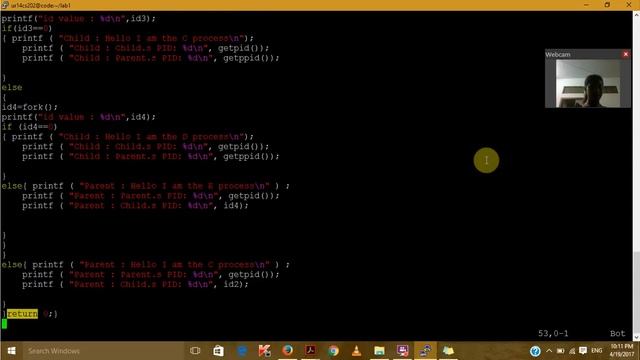Click the terminal vertical scrollbar thumb
This screenshot has width=640, height=360.
(636, 293)
